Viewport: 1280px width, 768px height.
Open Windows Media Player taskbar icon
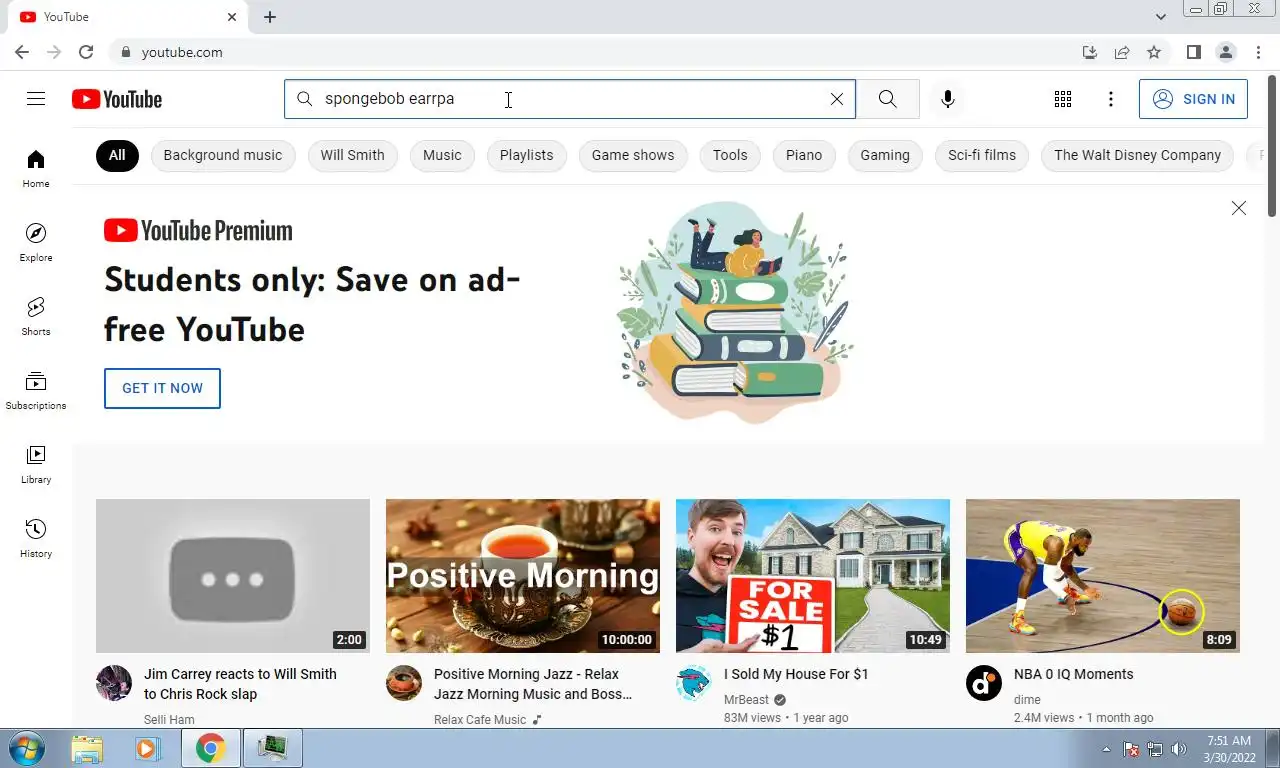tap(148, 748)
